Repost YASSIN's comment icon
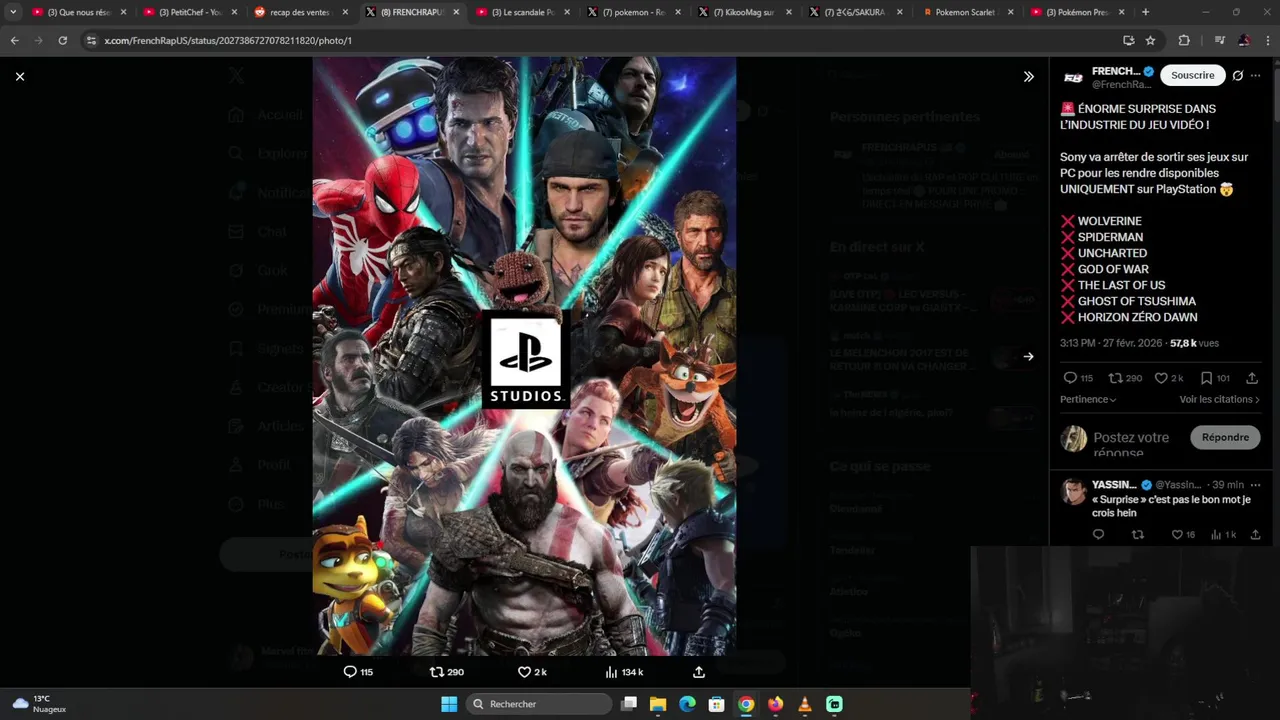 [1137, 535]
